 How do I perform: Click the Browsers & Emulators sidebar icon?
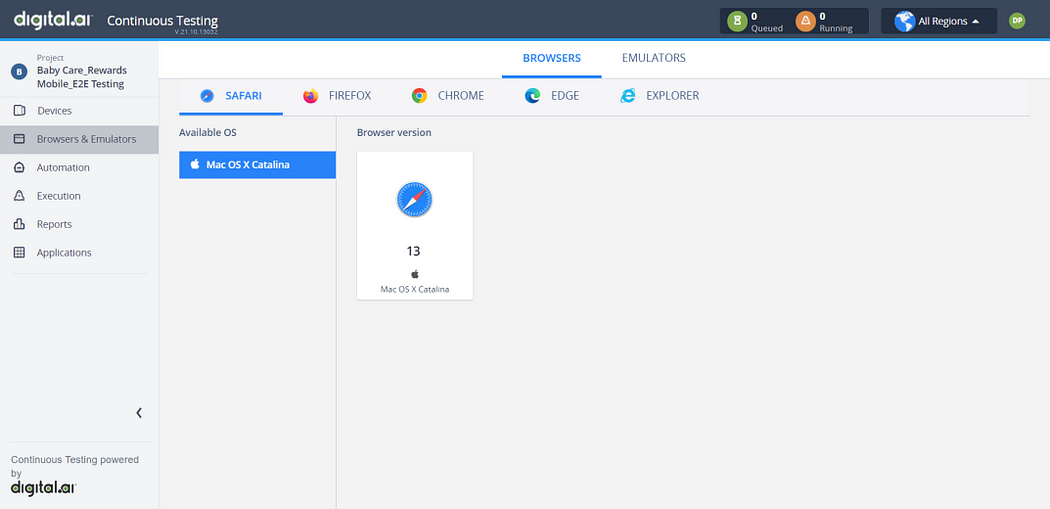click(19, 139)
